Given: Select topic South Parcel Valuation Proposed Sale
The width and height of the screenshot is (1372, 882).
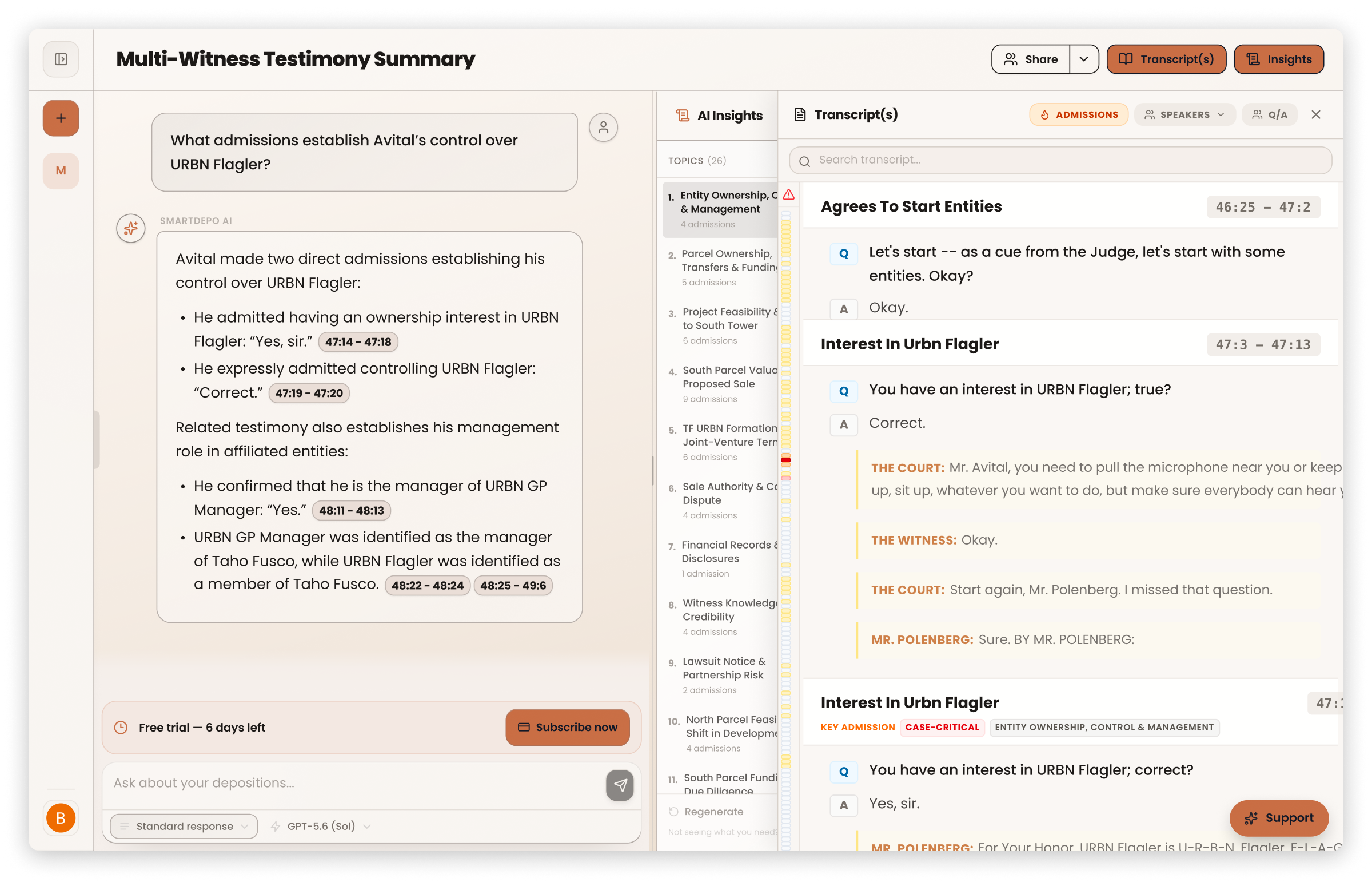Looking at the screenshot, I should 720,384.
